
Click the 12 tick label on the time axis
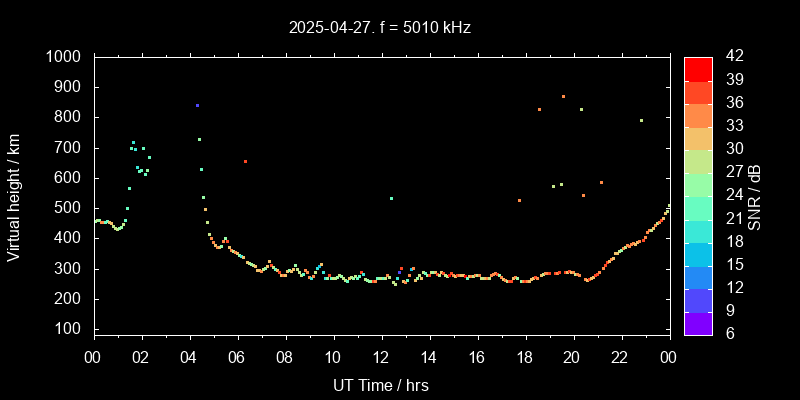tap(381, 358)
